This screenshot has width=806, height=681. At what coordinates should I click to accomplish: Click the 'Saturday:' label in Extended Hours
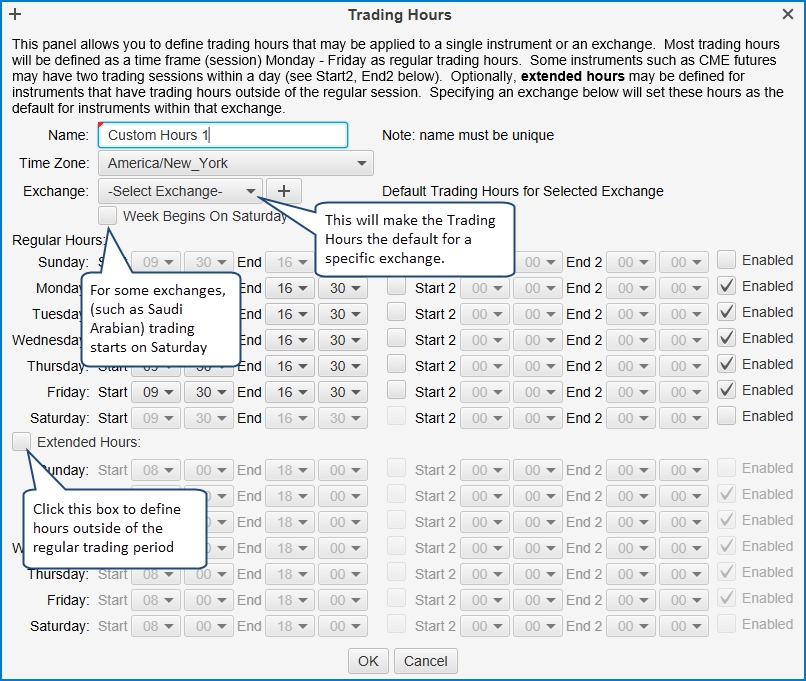click(x=60, y=626)
